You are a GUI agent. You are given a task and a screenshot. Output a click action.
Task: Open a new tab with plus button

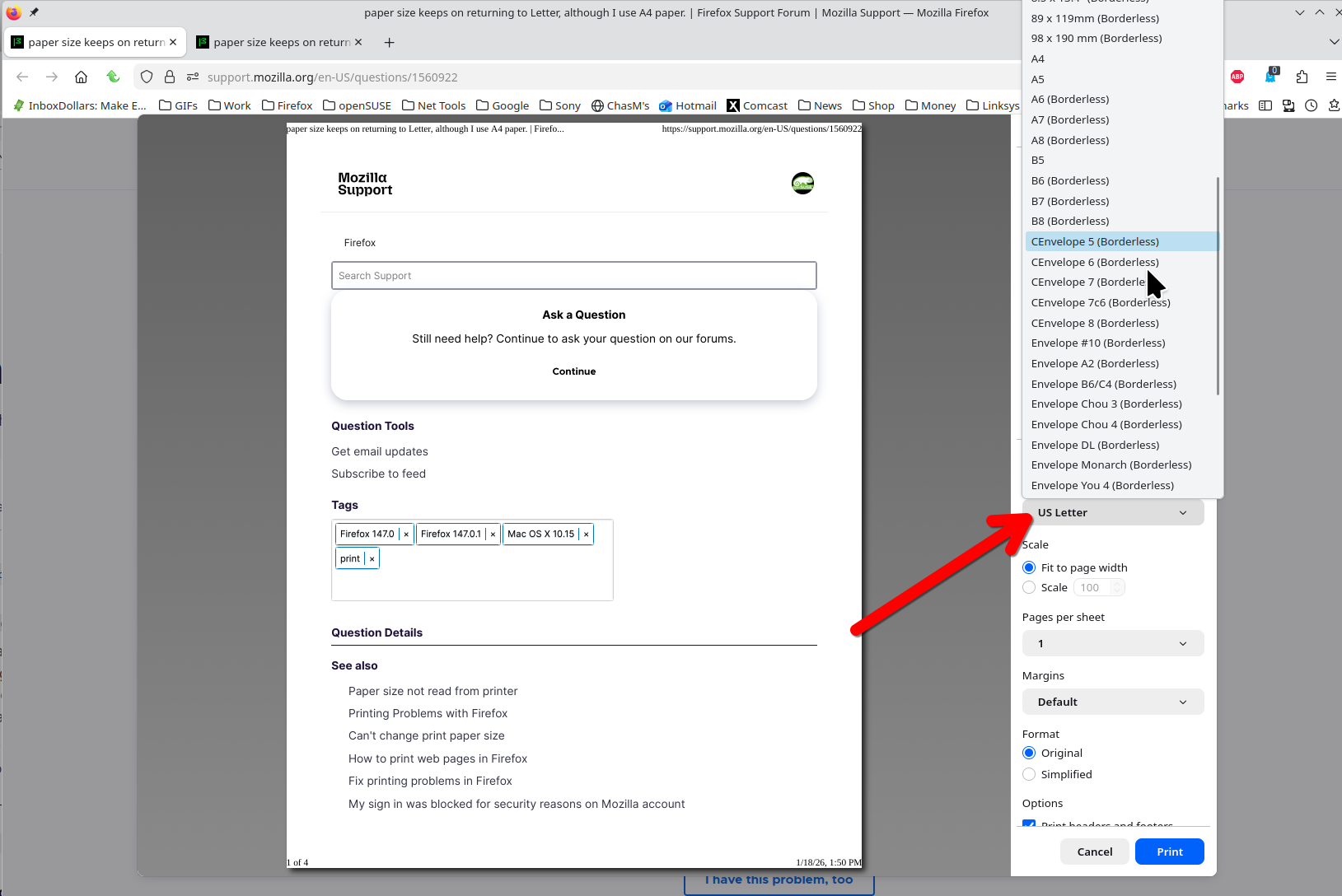390,42
